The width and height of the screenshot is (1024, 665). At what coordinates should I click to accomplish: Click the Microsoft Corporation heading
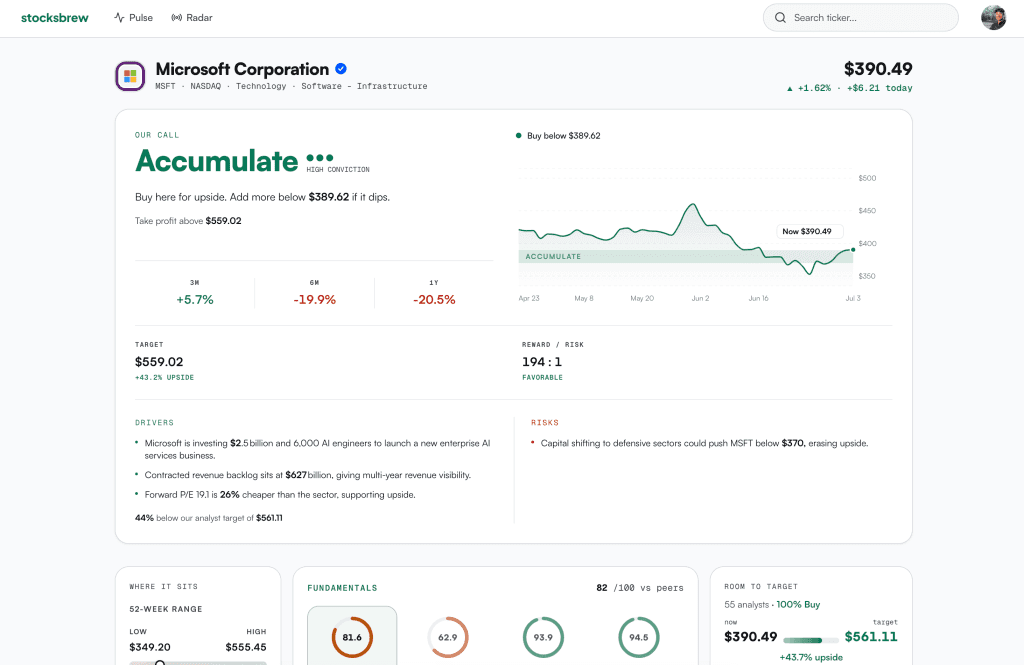point(242,69)
